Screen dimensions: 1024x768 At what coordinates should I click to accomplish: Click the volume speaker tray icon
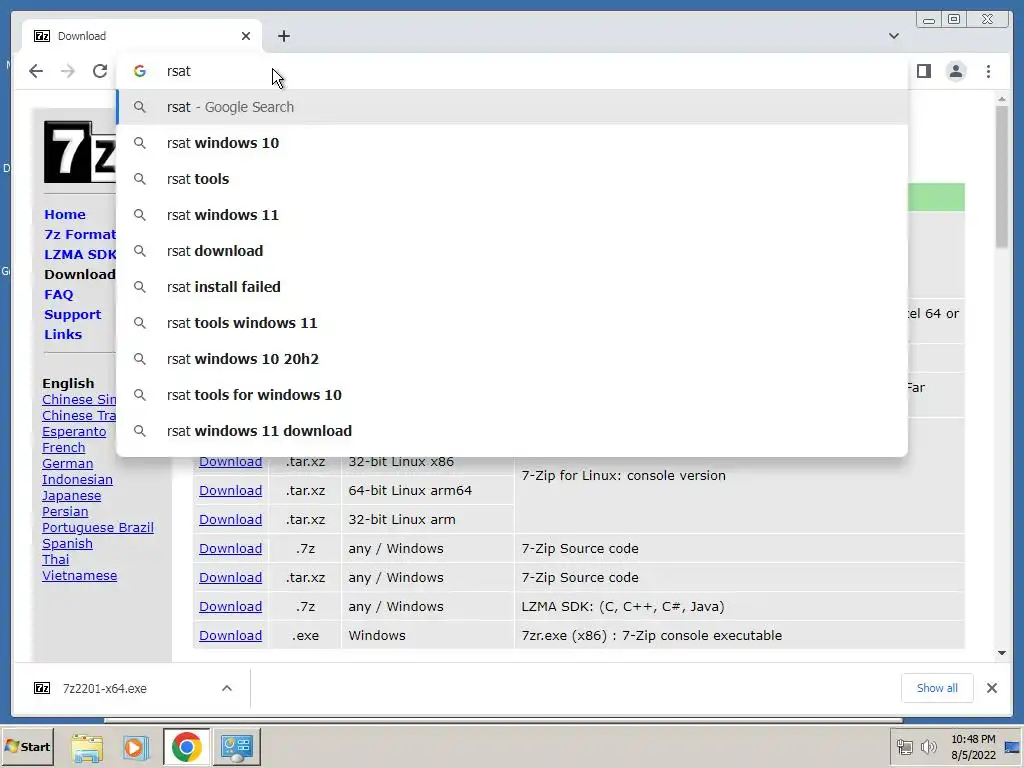pyautogui.click(x=927, y=747)
